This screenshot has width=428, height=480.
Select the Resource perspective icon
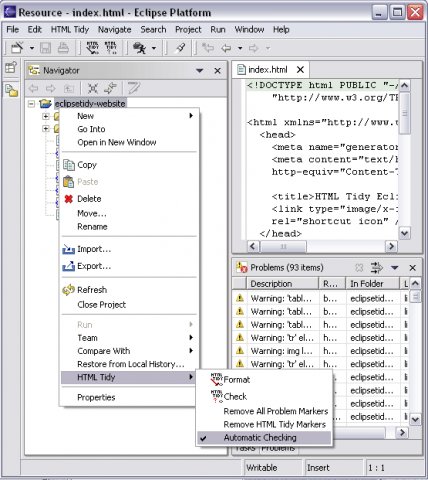[x=11, y=90]
